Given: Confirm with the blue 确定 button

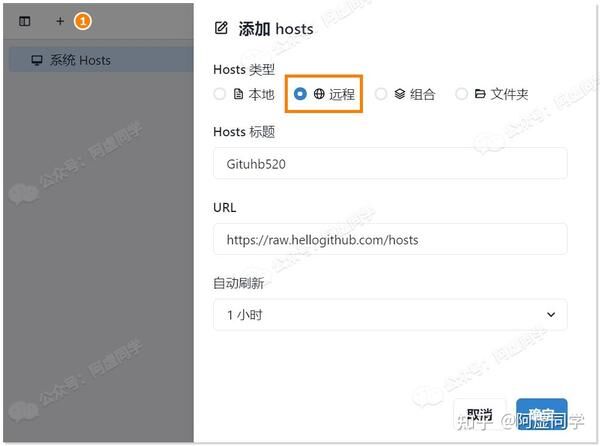Looking at the screenshot, I should (542, 415).
